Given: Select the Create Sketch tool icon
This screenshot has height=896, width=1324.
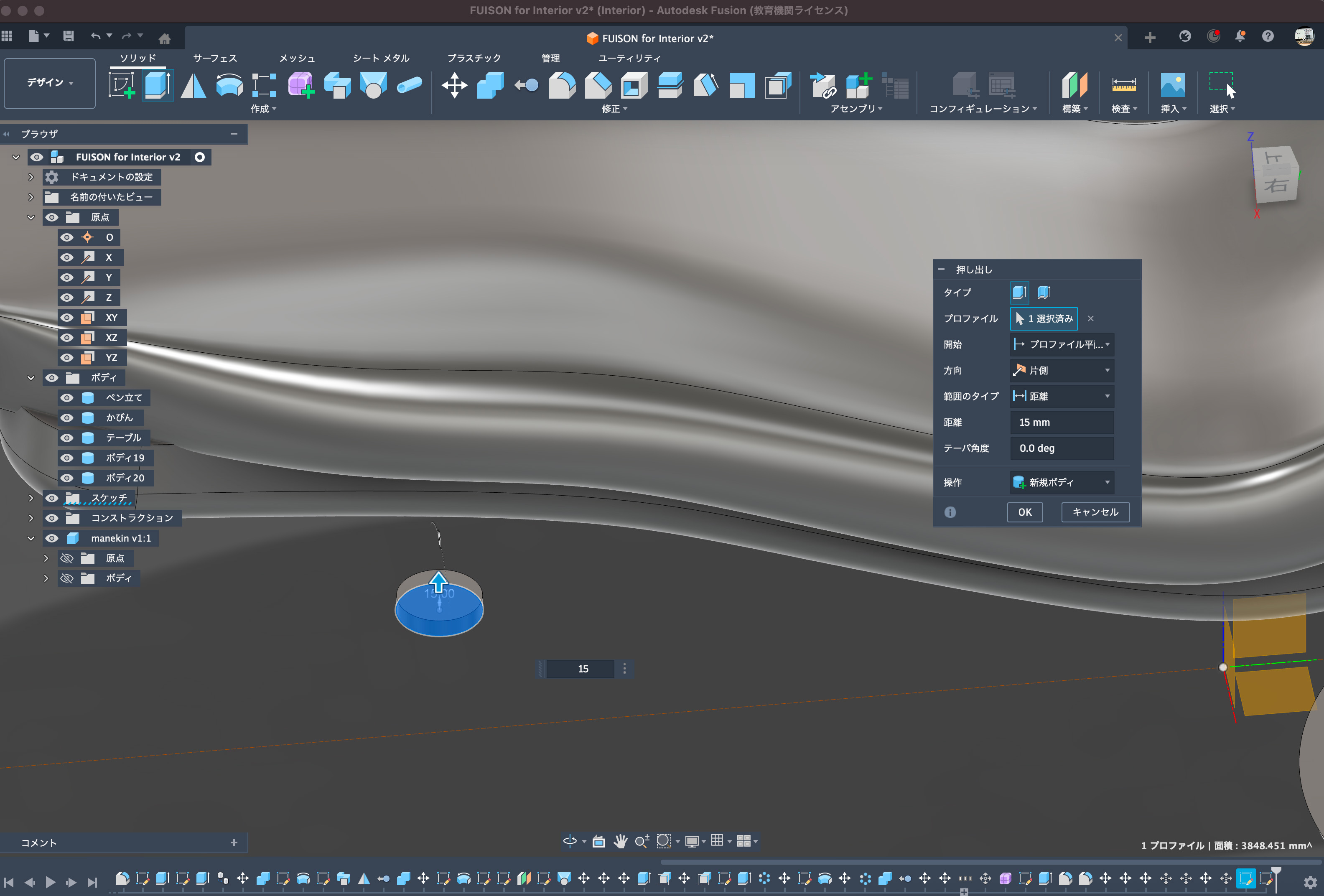Looking at the screenshot, I should [121, 85].
